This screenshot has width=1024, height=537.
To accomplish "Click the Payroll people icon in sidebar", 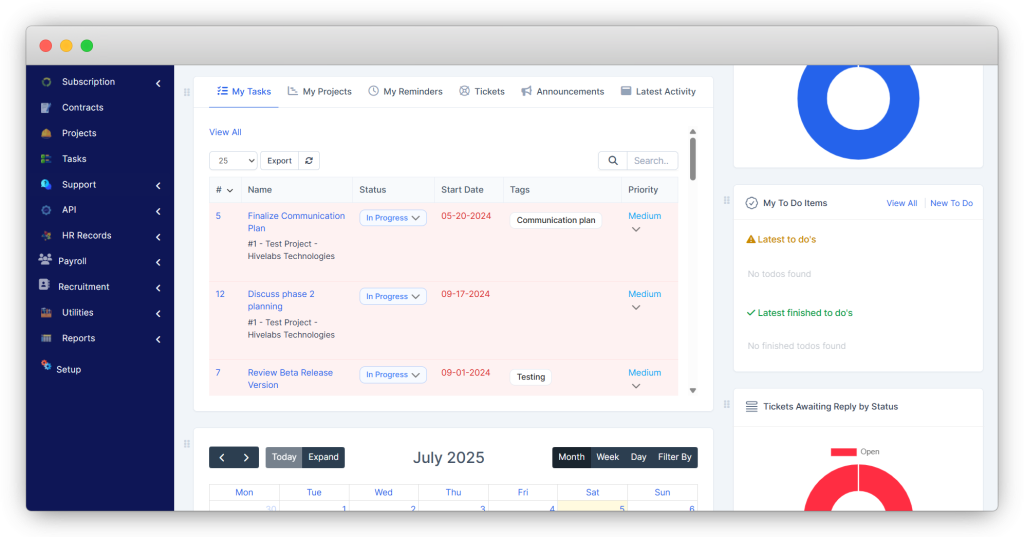I will pos(45,261).
